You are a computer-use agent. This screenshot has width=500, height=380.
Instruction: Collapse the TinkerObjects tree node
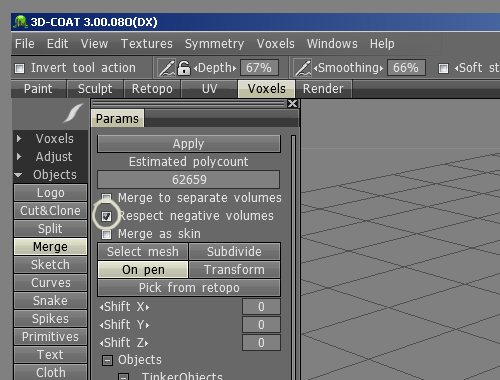pos(124,377)
